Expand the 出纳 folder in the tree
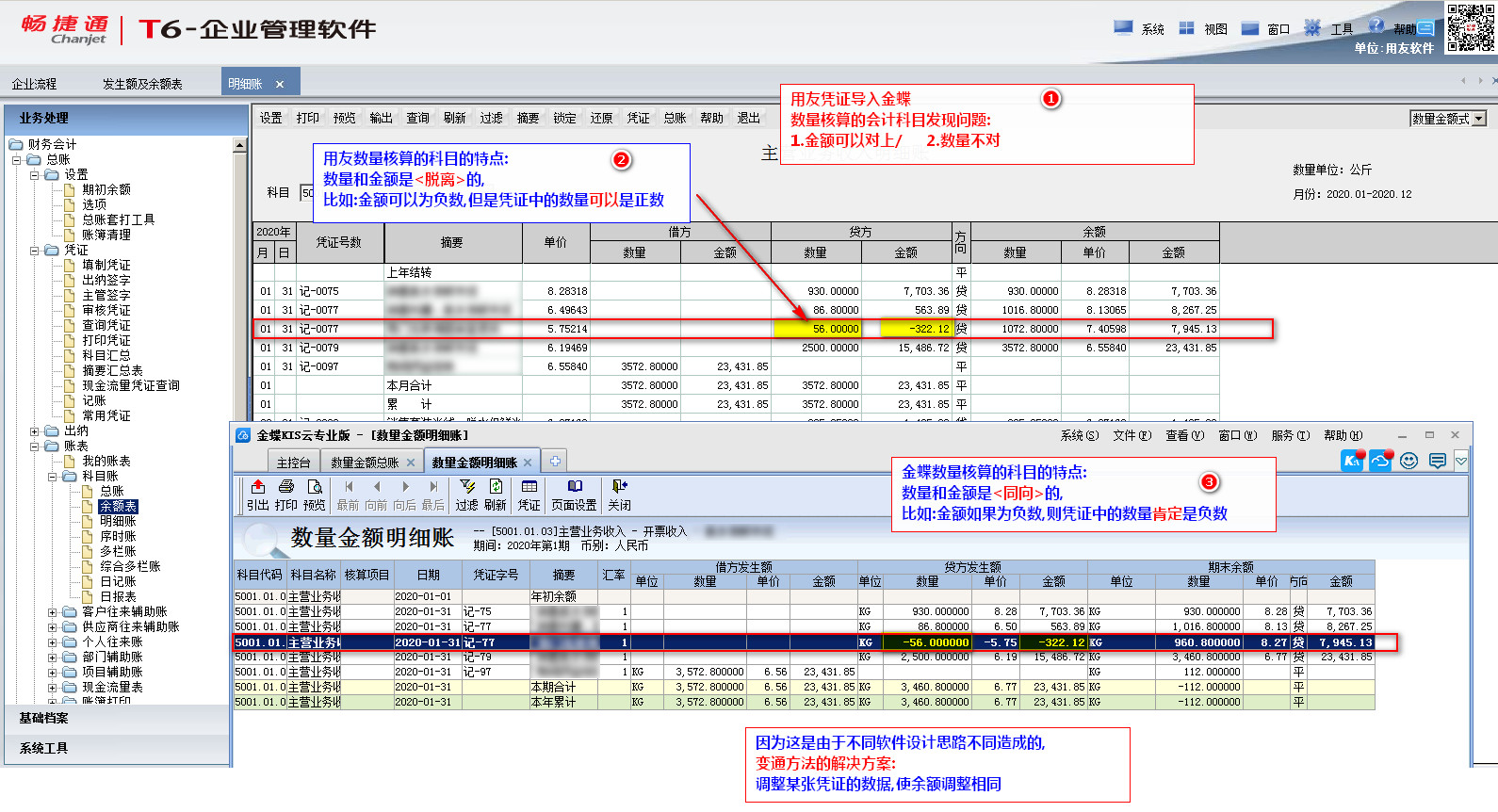 pyautogui.click(x=35, y=431)
